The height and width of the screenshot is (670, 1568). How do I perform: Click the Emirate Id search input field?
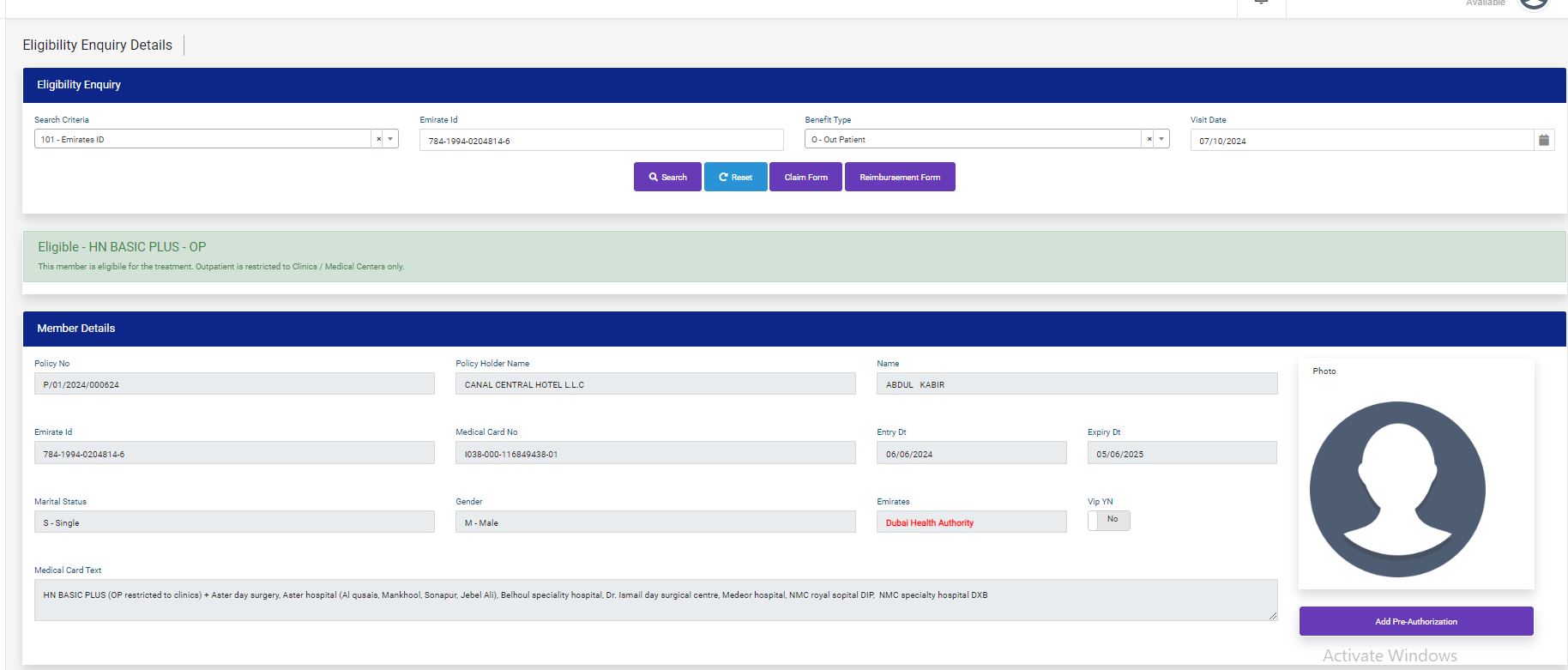coord(600,141)
